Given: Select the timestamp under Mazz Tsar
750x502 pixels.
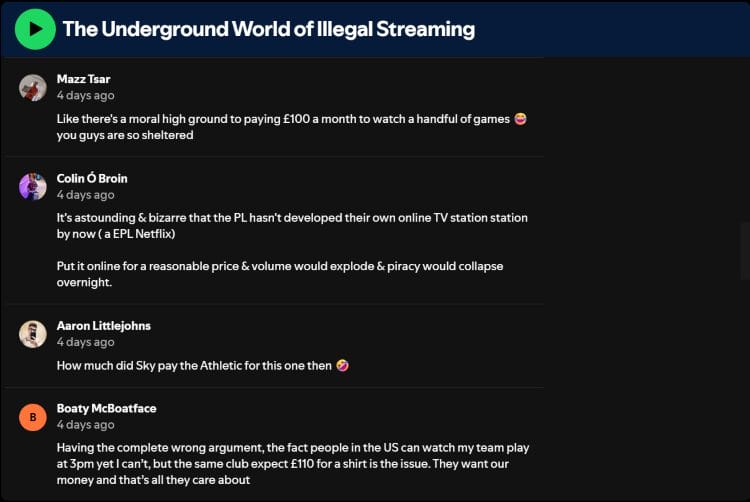Looking at the screenshot, I should (x=86, y=95).
